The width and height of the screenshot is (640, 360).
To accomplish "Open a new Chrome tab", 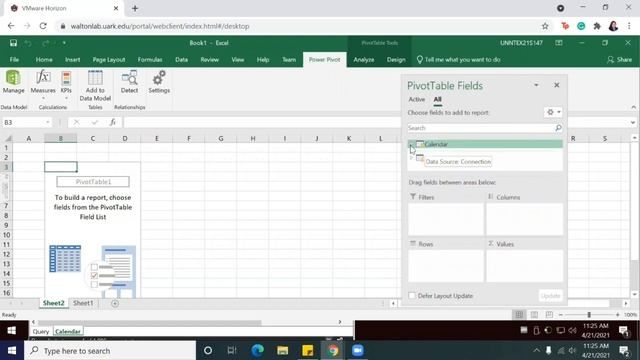I will (x=135, y=8).
